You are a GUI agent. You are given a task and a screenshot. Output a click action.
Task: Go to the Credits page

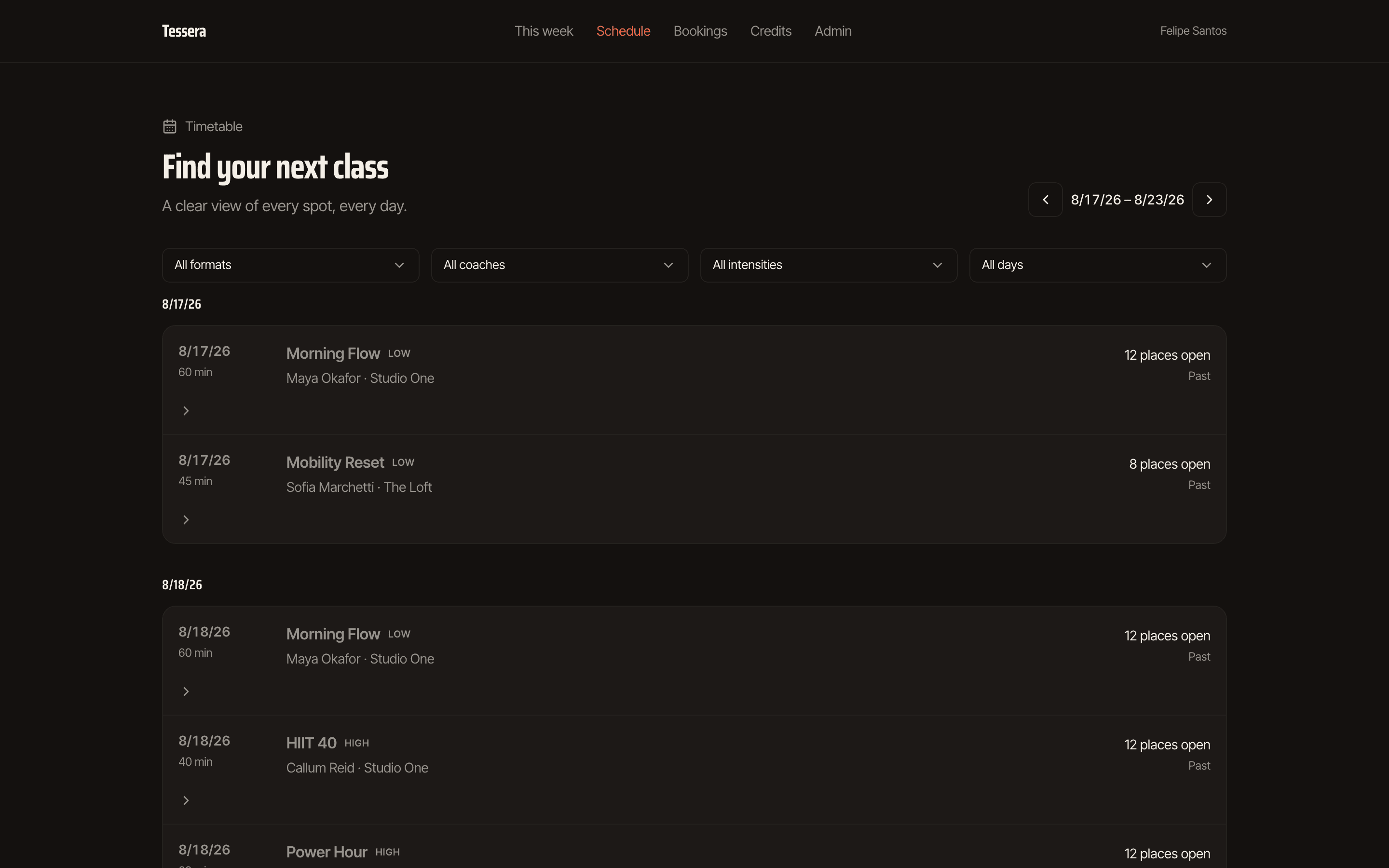(771, 31)
